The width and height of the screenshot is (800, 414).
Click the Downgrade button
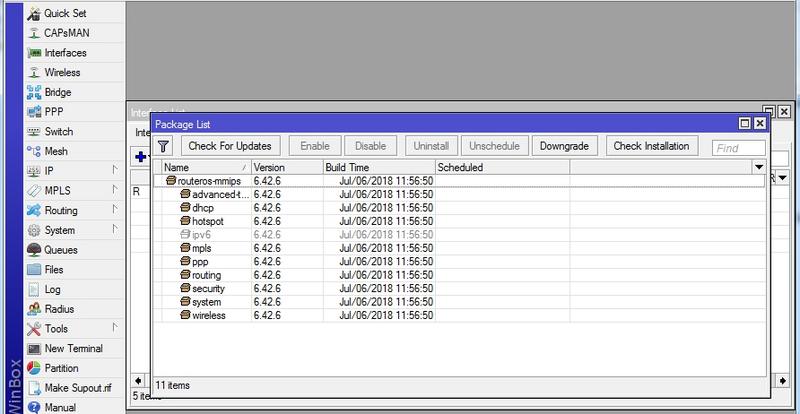564,146
